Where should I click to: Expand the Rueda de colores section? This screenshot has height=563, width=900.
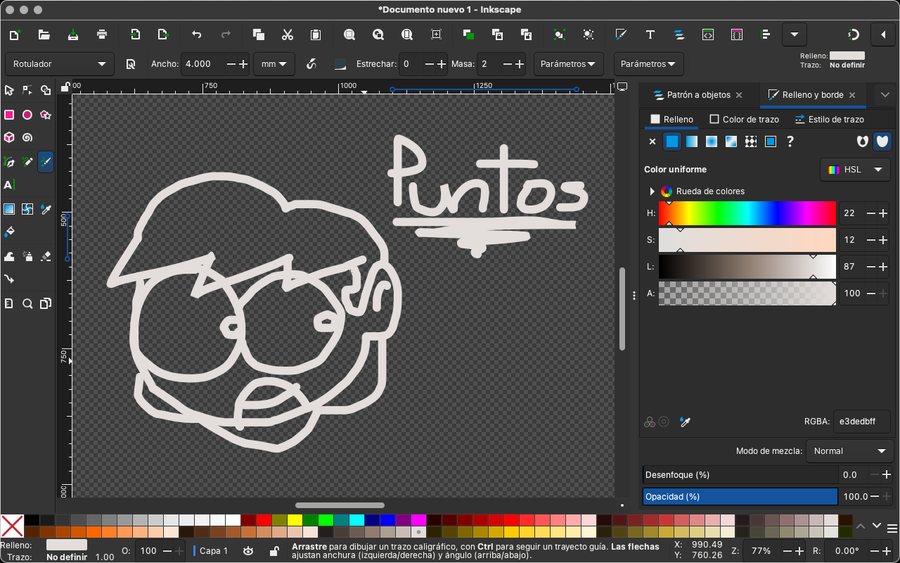tap(651, 191)
